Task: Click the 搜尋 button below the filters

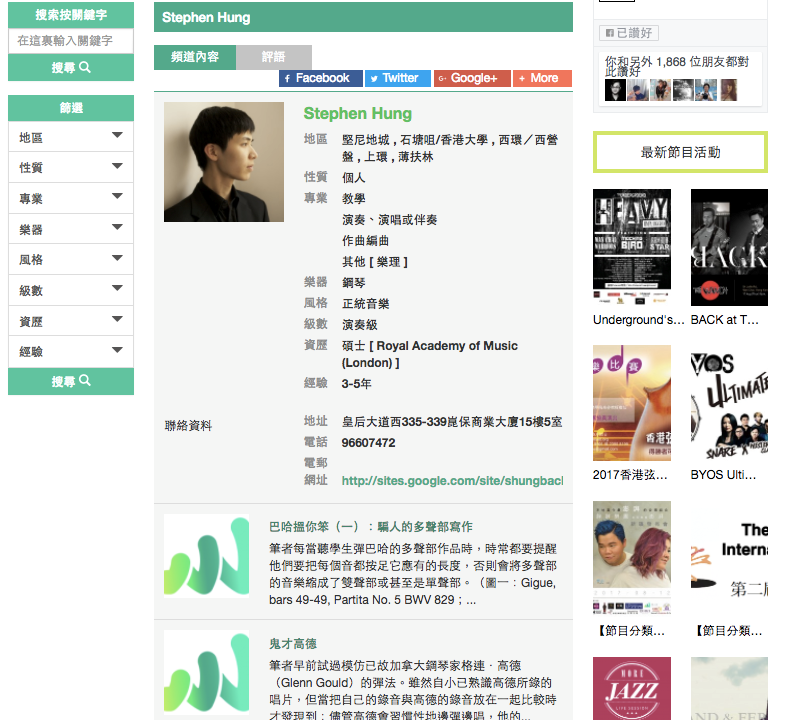Action: point(71,382)
